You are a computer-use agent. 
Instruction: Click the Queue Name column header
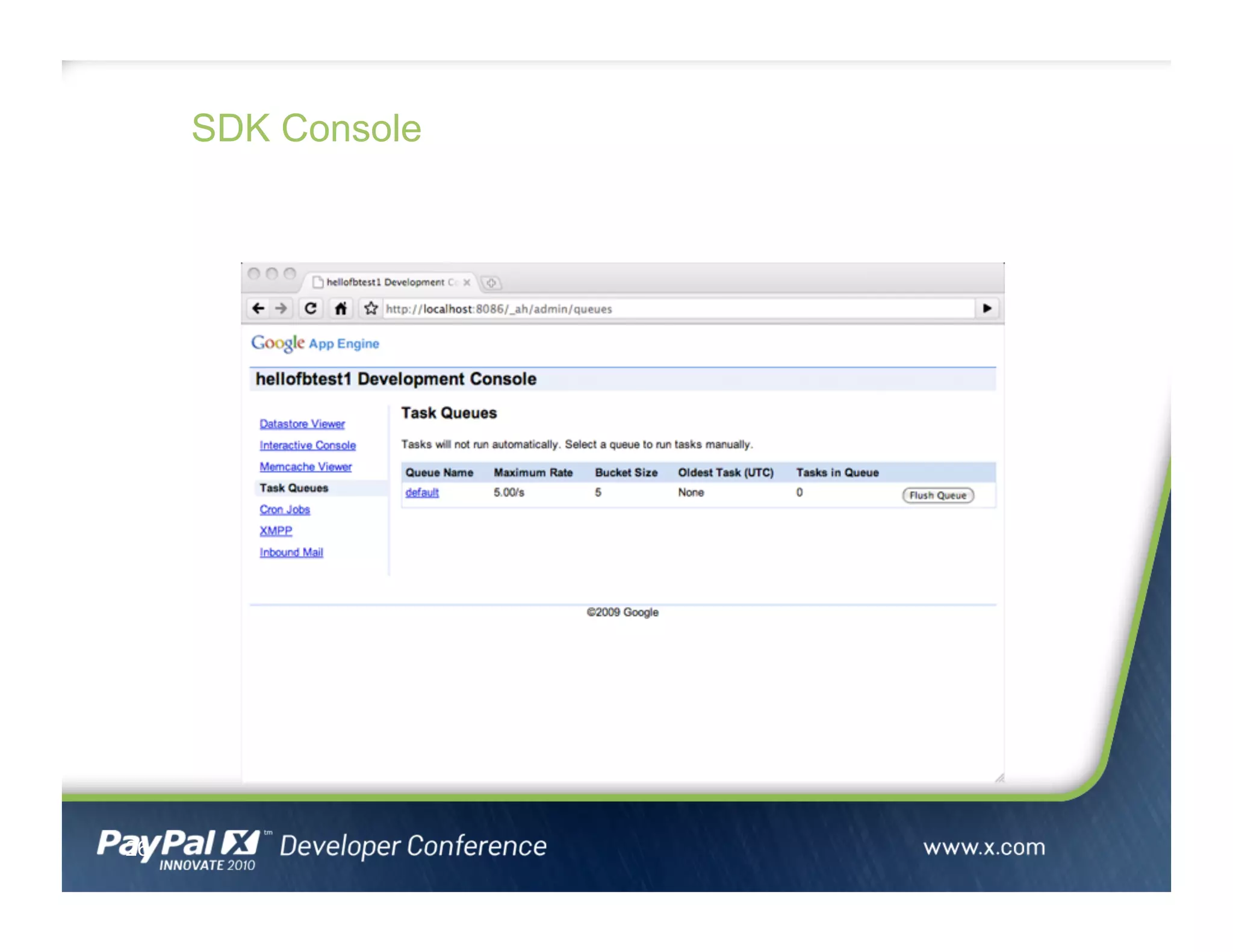coord(439,473)
